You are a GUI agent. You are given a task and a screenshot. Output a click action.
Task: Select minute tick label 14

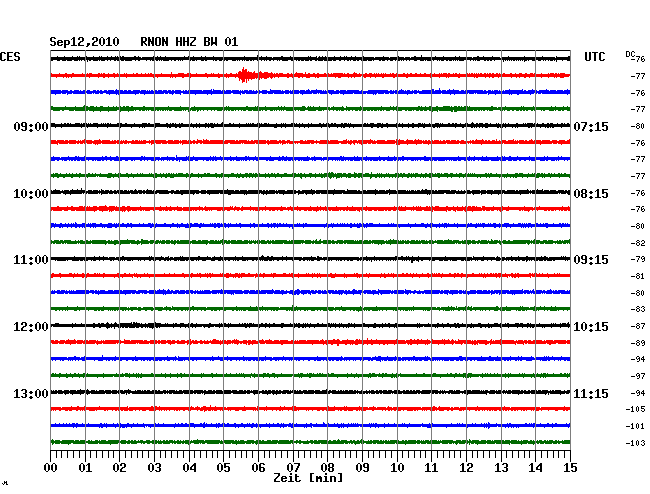pos(536,468)
